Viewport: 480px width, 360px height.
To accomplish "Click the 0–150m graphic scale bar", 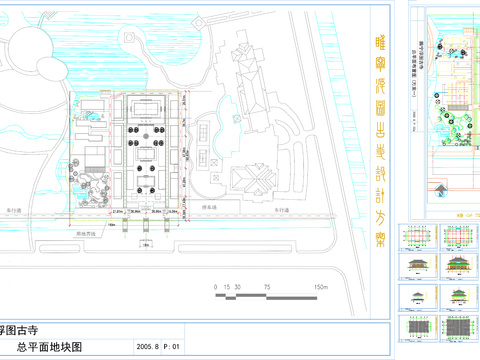I will (x=266, y=296).
